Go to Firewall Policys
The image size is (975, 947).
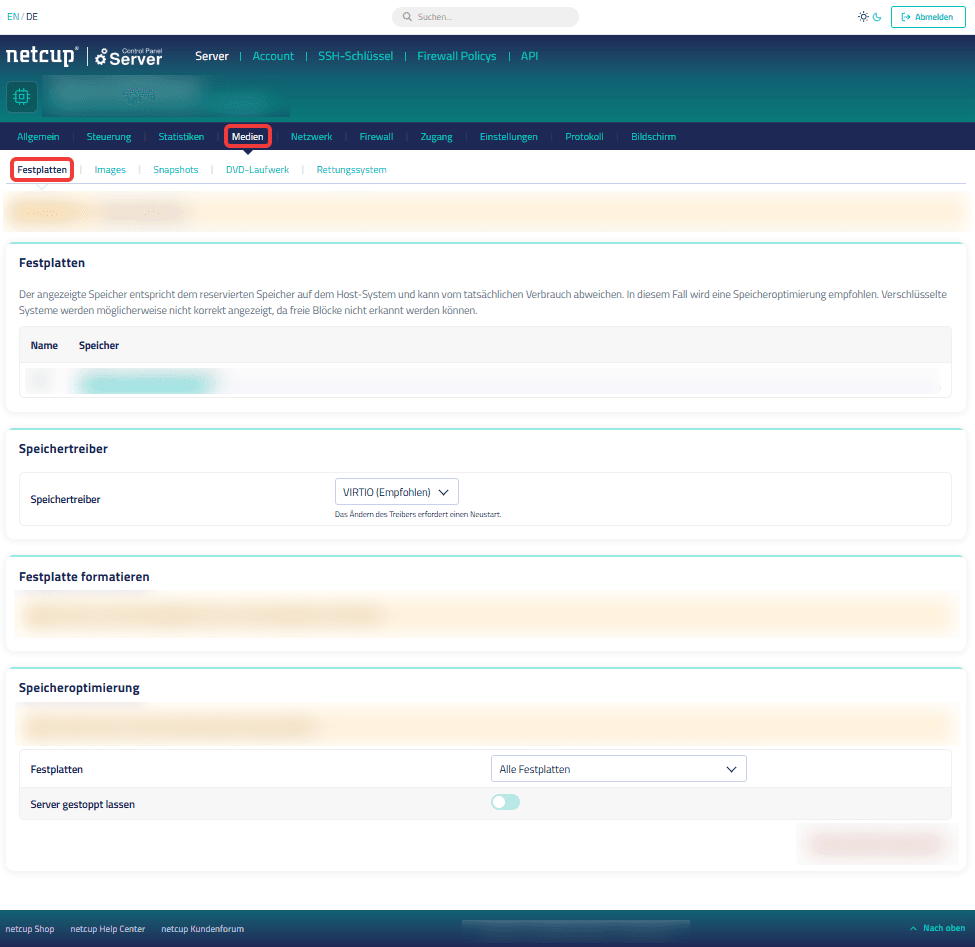(x=457, y=56)
